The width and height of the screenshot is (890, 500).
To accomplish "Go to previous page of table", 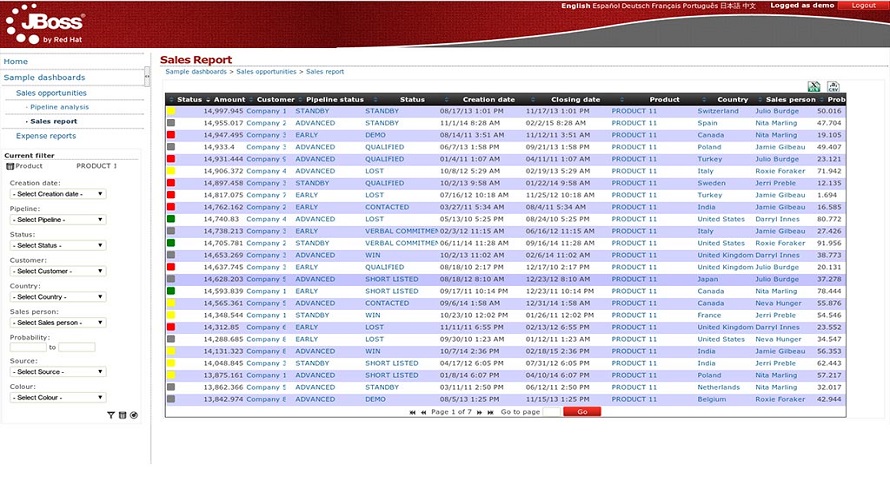I will pos(423,413).
